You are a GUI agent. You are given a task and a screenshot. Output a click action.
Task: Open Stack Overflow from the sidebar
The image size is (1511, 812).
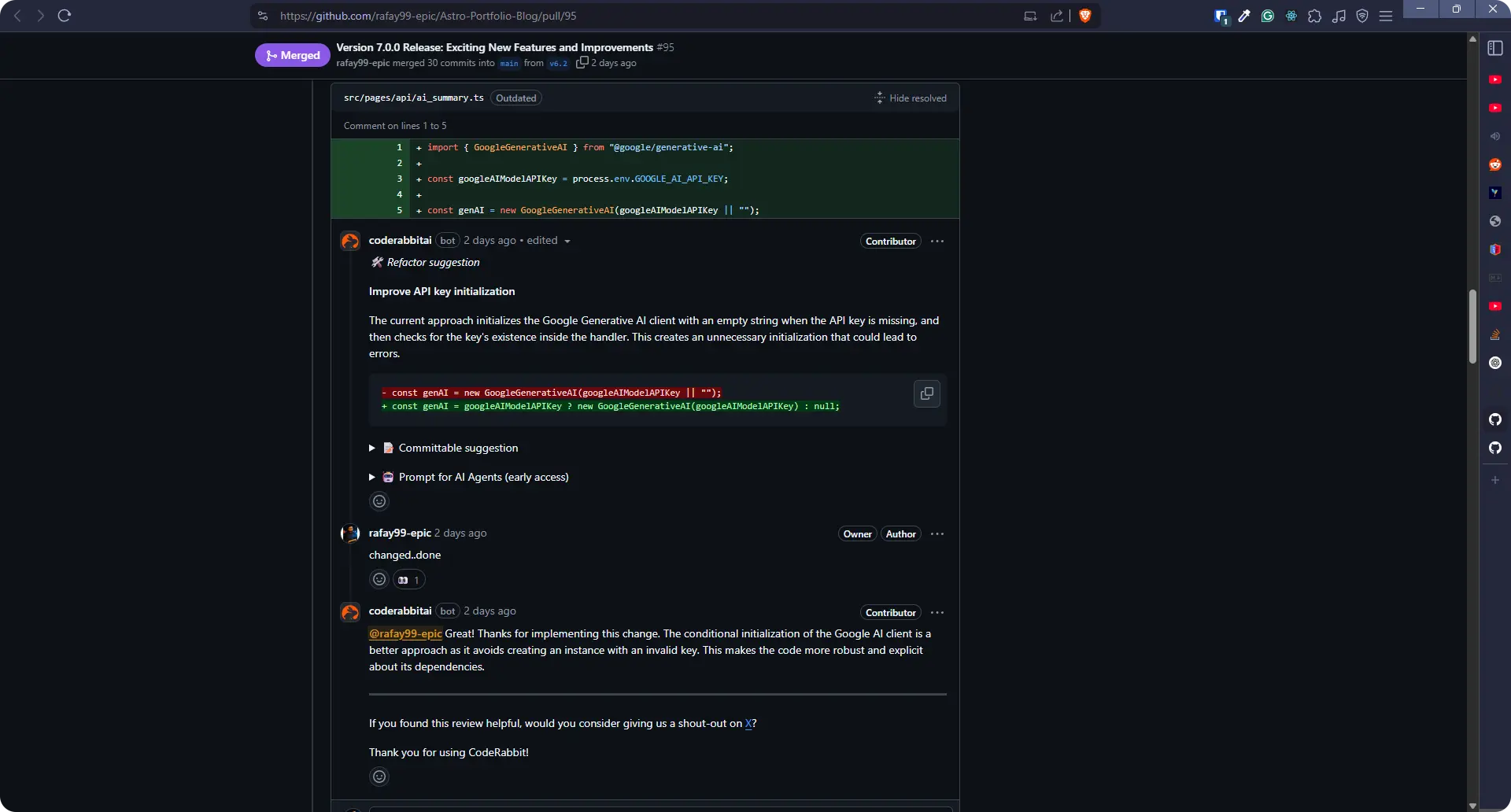pos(1495,334)
